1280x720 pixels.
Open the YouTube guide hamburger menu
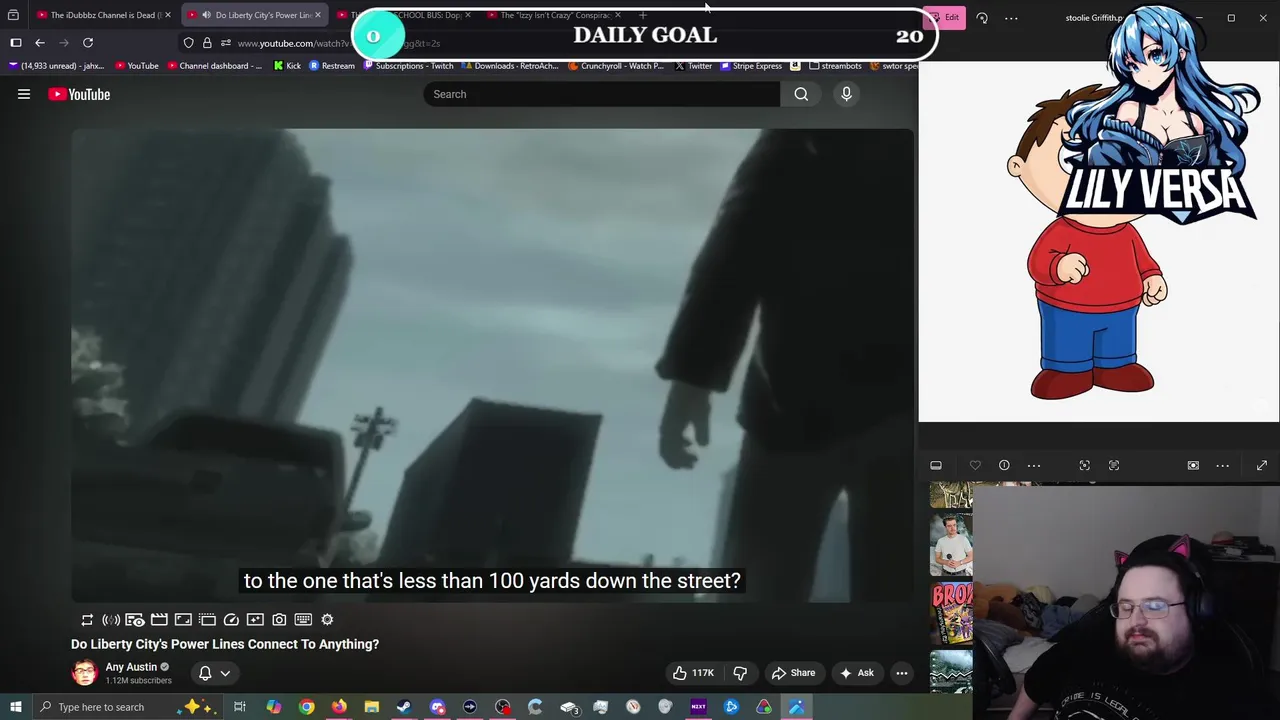(x=24, y=94)
